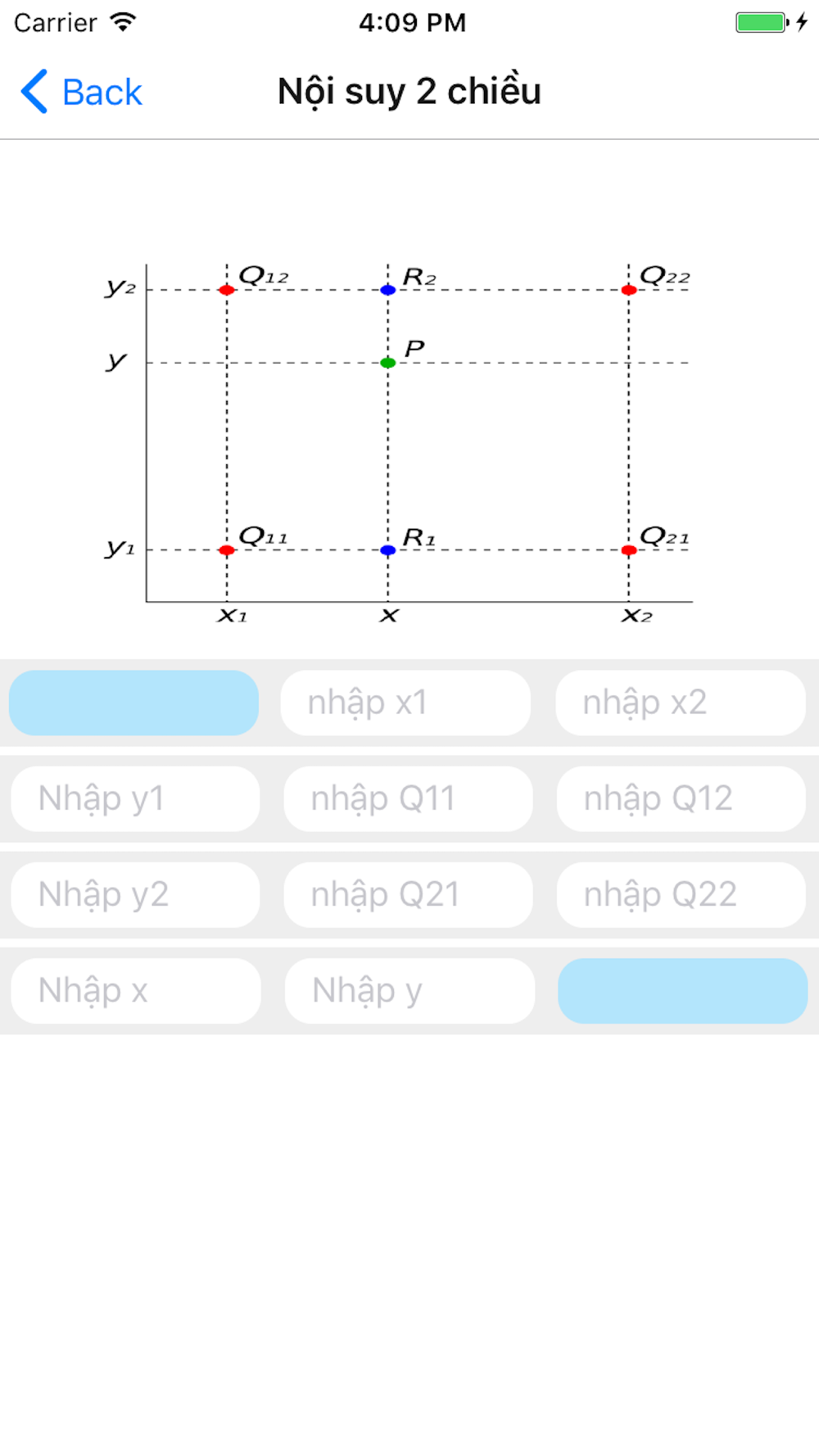The image size is (819, 1456).
Task: Select the top-left blue empty field
Action: (133, 703)
